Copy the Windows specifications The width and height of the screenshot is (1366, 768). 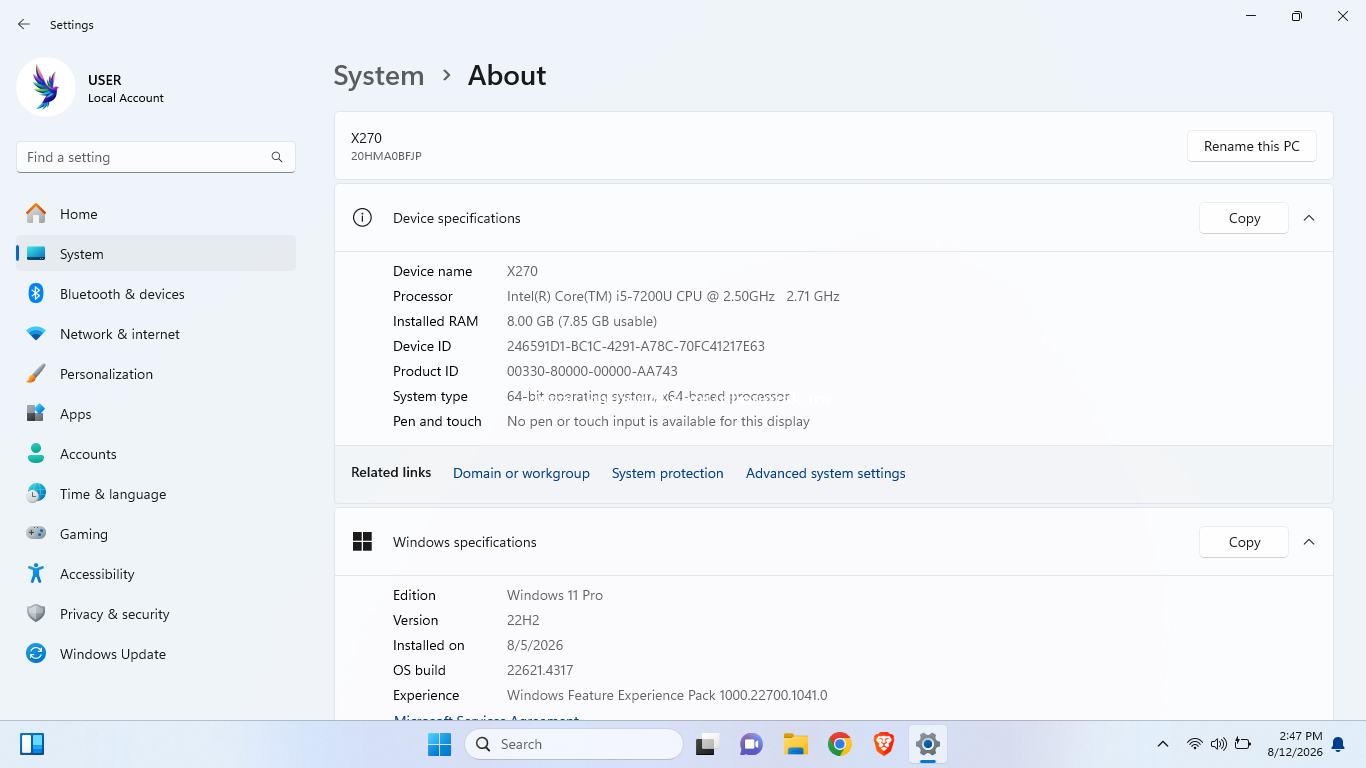pyautogui.click(x=1244, y=542)
